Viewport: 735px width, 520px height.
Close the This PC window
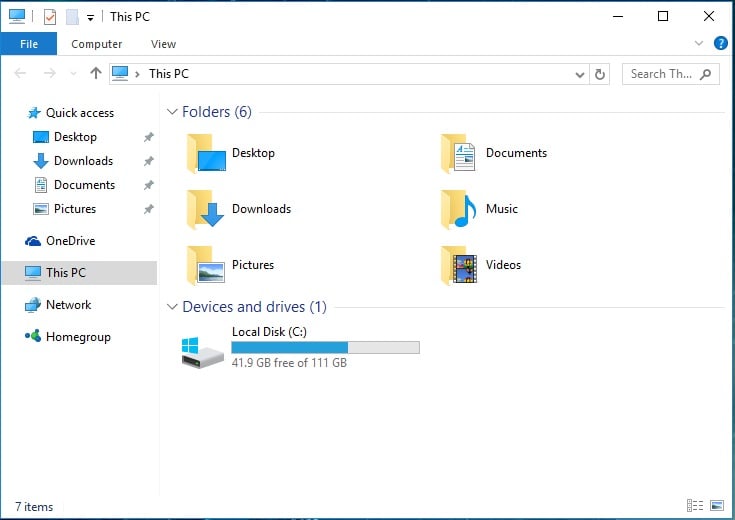pyautogui.click(x=709, y=16)
